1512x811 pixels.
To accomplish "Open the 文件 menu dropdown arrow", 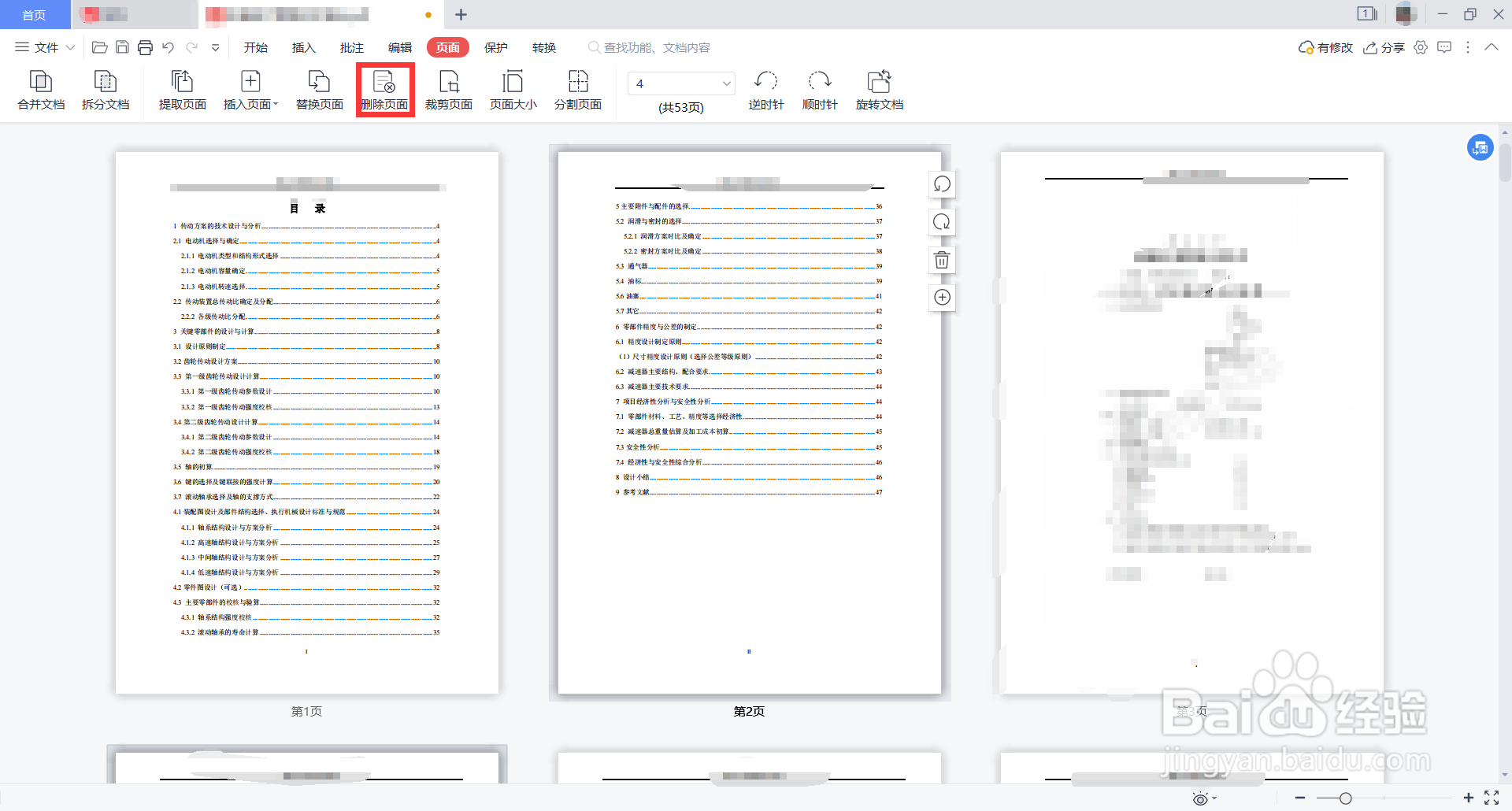I will [70, 47].
